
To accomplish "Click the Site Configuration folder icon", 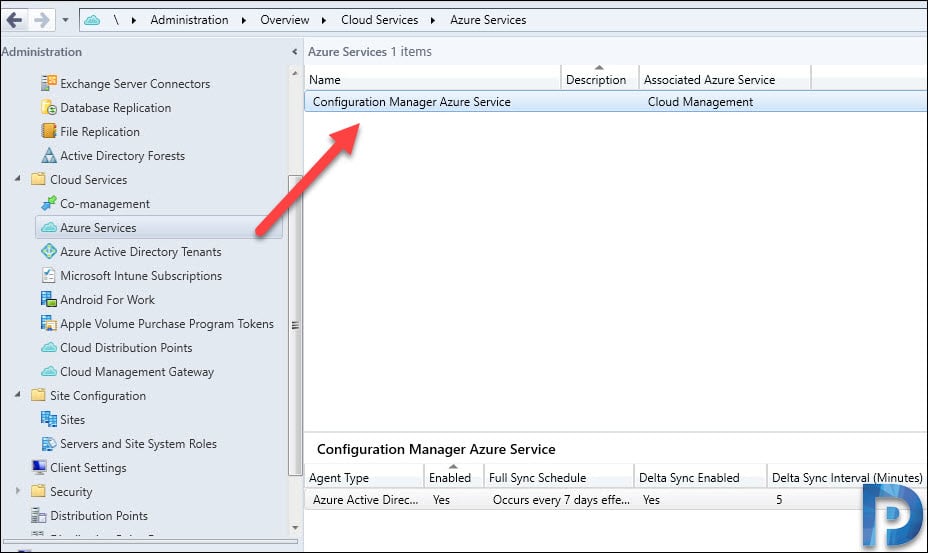I will [x=38, y=395].
